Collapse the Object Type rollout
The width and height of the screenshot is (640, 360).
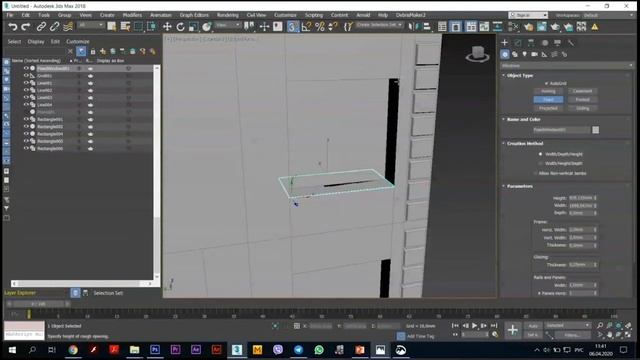point(520,76)
